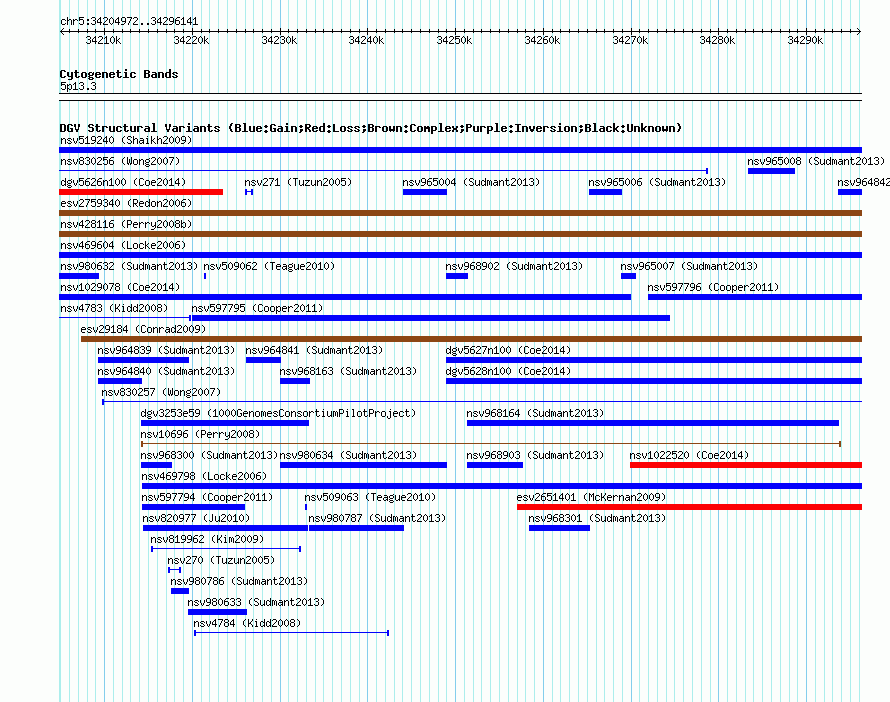Click the blue nsv597795 gain bar
The height and width of the screenshot is (702, 890).
point(430,318)
